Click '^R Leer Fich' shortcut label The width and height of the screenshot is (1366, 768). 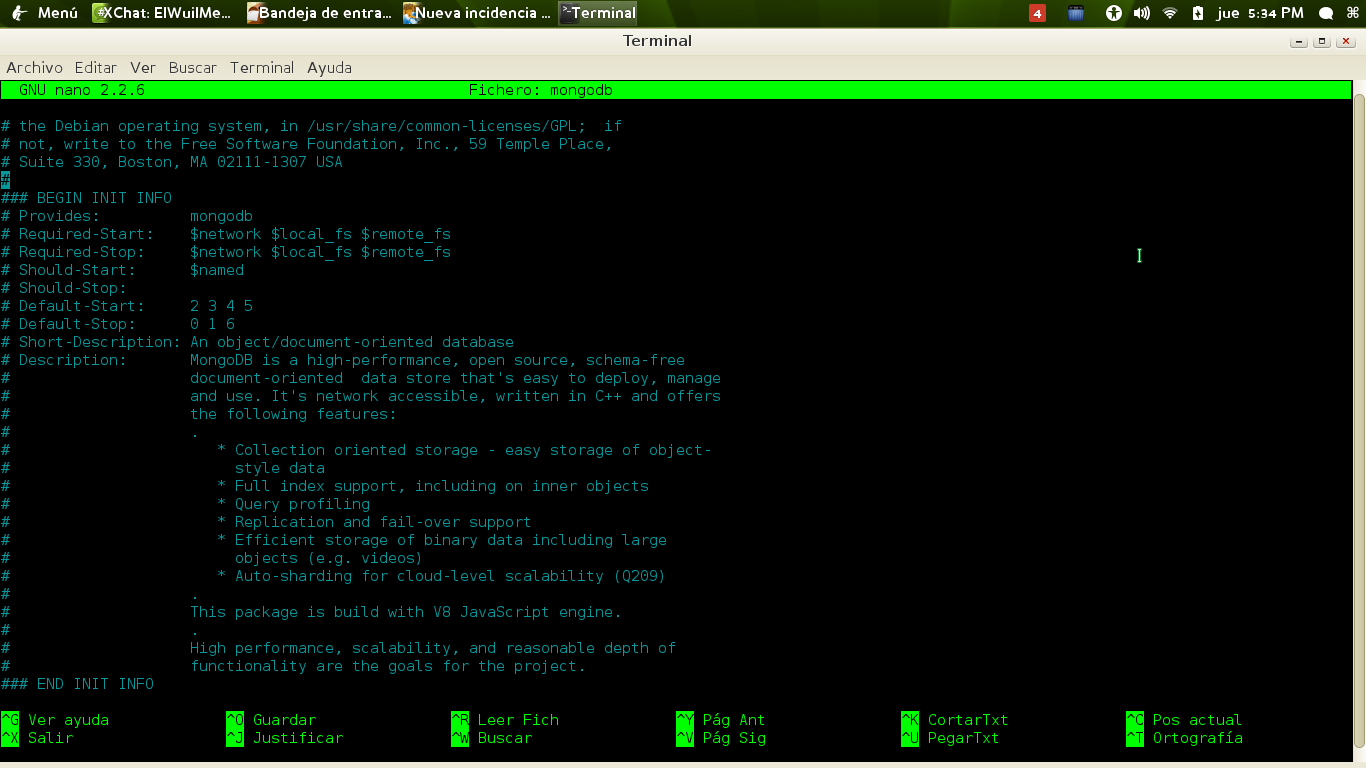505,720
